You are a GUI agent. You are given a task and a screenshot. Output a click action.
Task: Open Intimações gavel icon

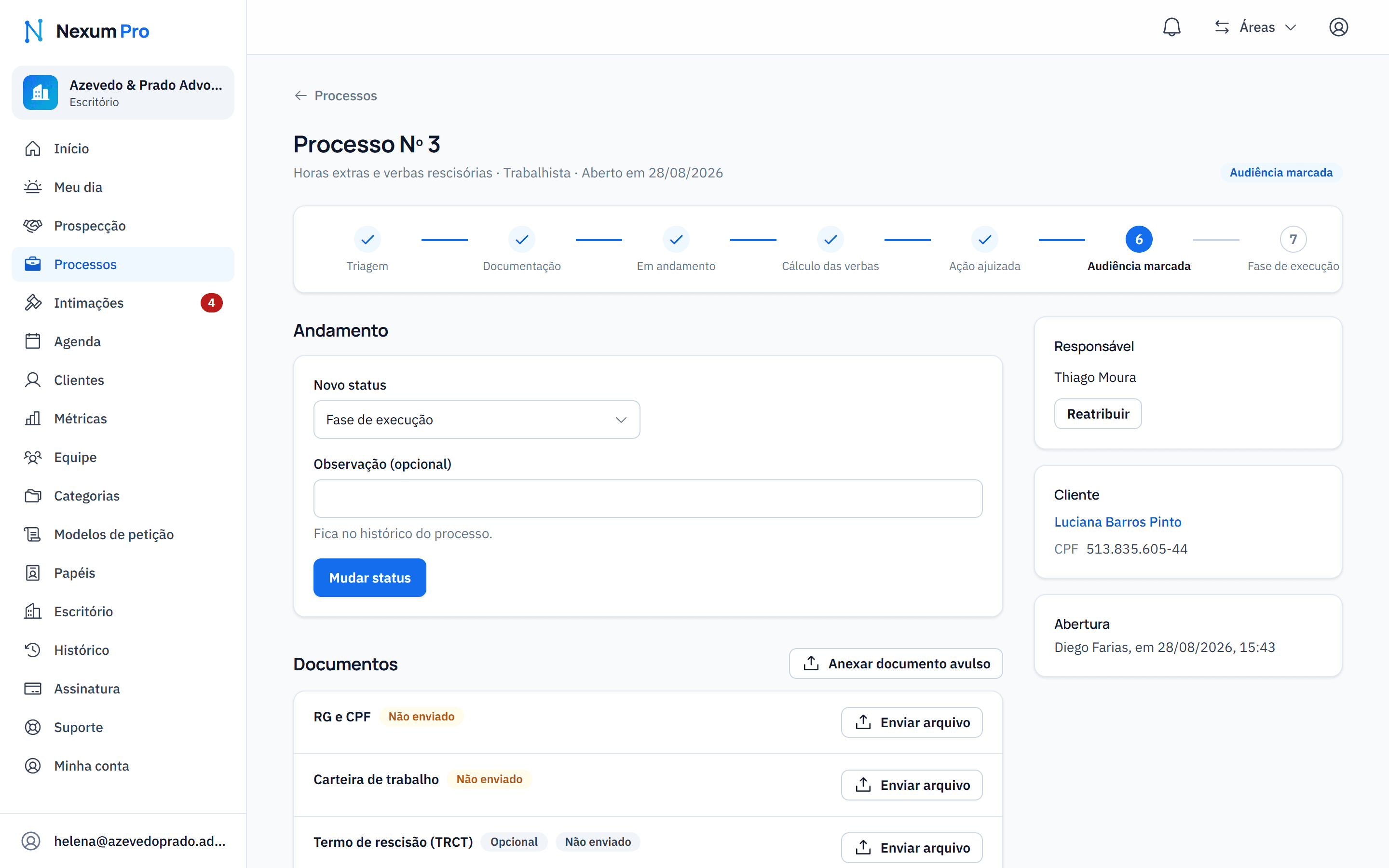[33, 302]
